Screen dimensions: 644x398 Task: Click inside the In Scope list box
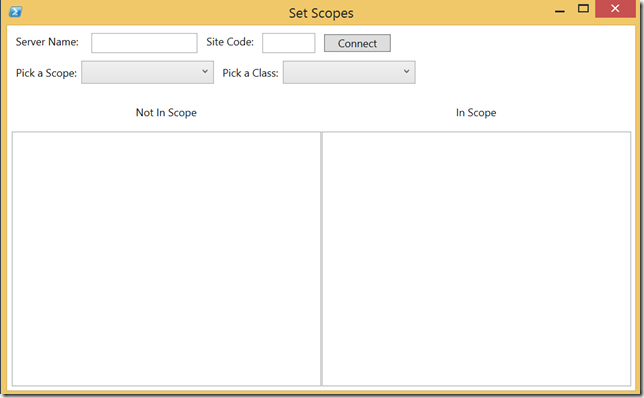[x=476, y=259]
